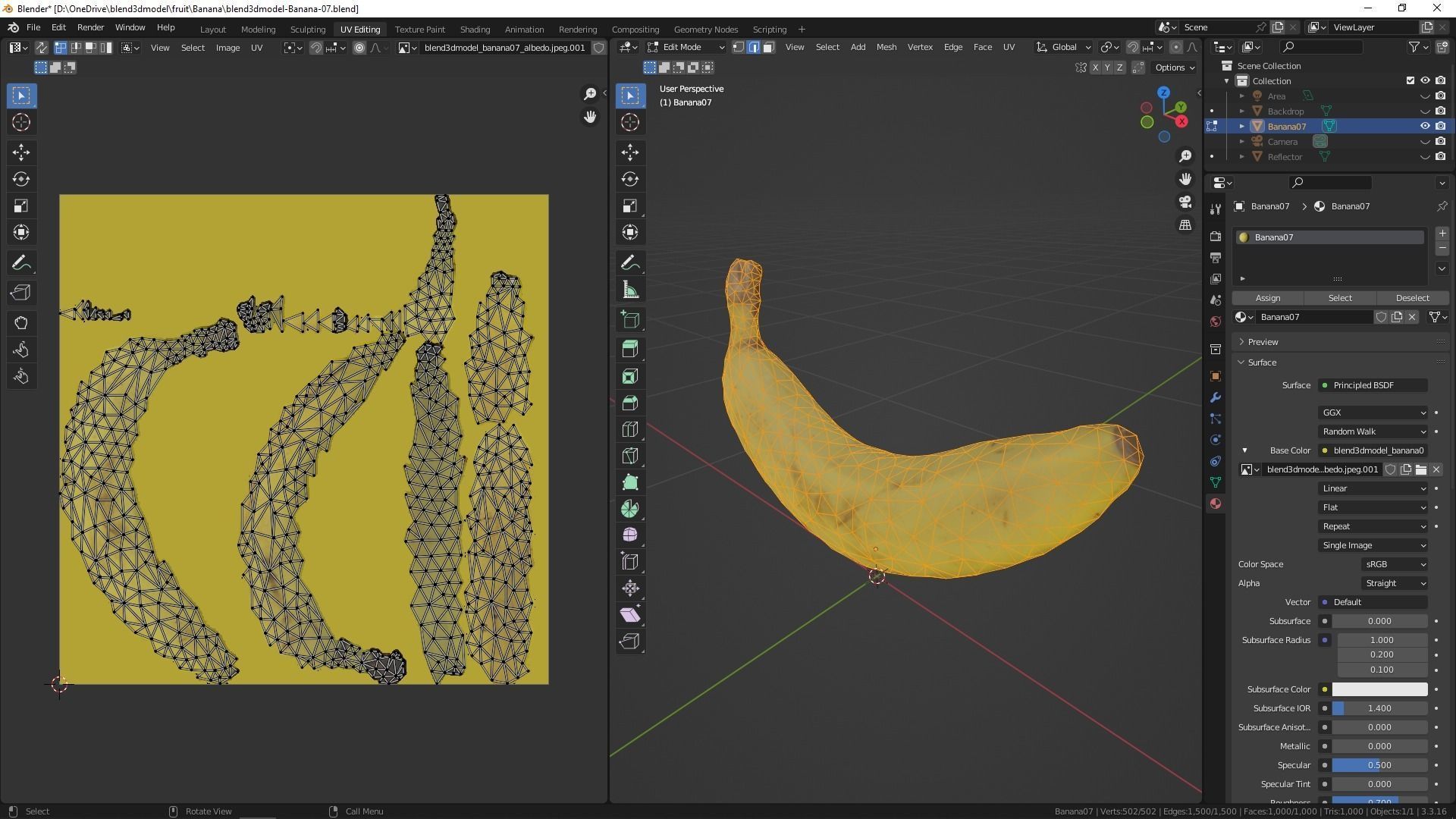1456x819 pixels.
Task: Select the Shear tool
Action: [x=630, y=615]
